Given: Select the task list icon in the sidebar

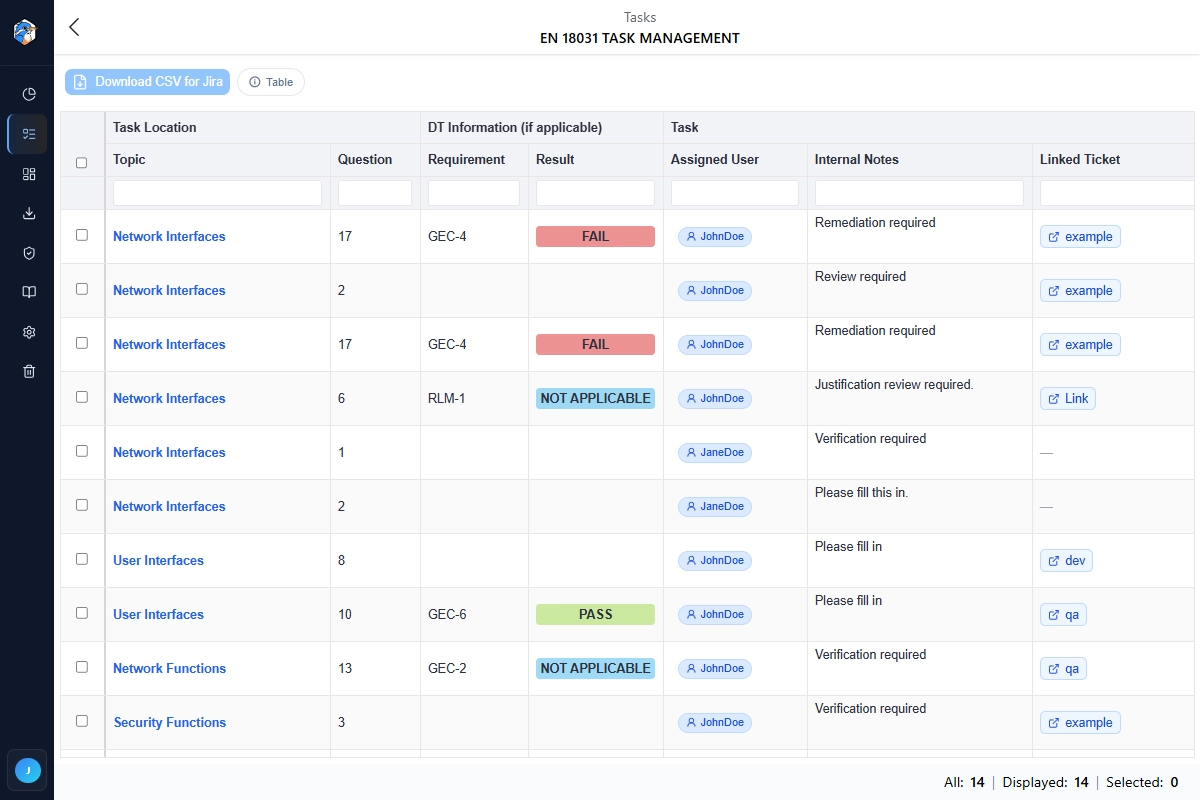Looking at the screenshot, I should point(28,133).
